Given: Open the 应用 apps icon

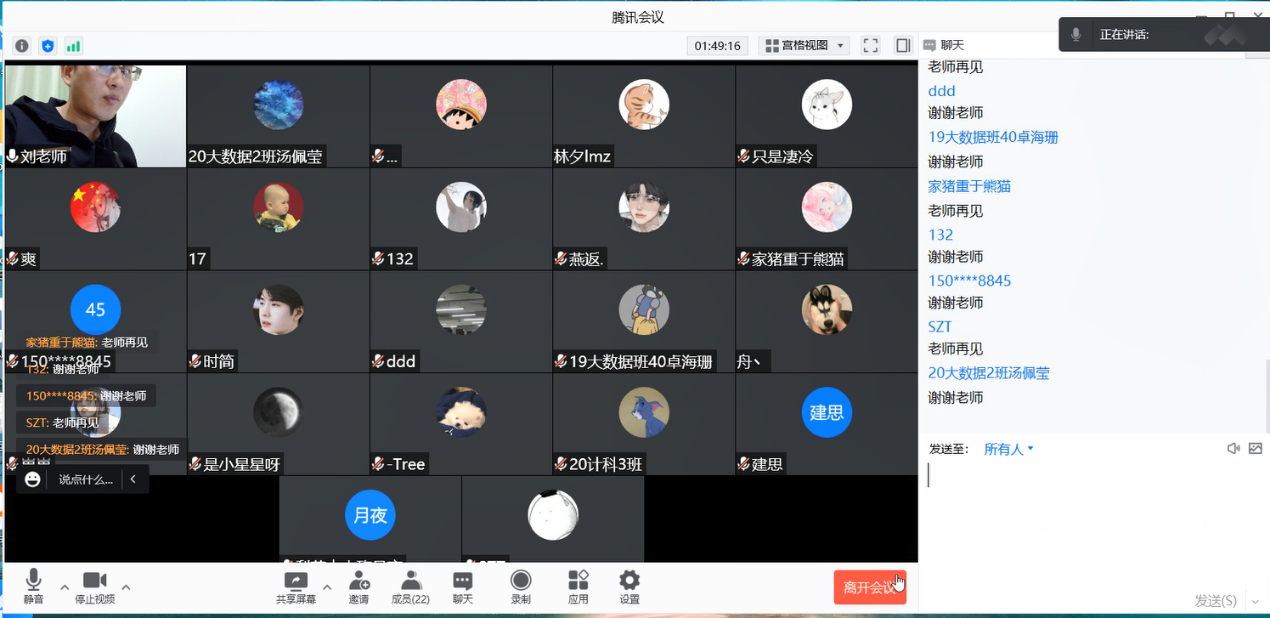Looking at the screenshot, I should coord(578,587).
